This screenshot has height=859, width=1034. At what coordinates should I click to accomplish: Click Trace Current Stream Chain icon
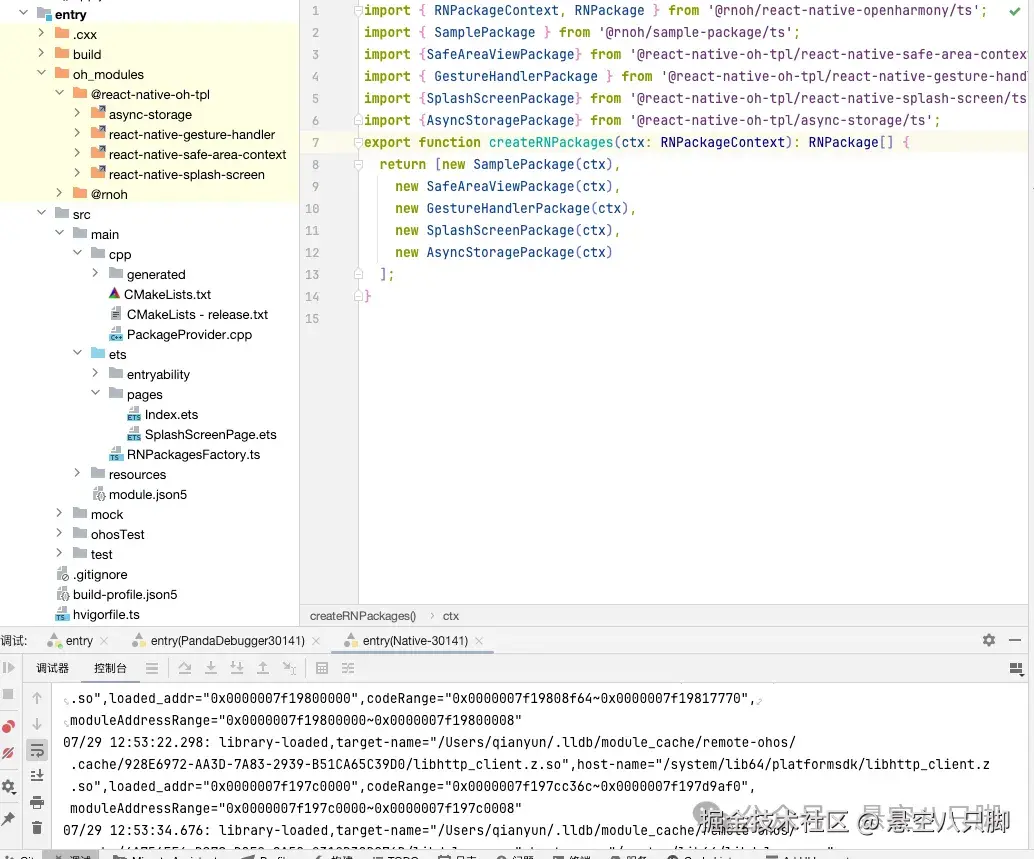(348, 668)
